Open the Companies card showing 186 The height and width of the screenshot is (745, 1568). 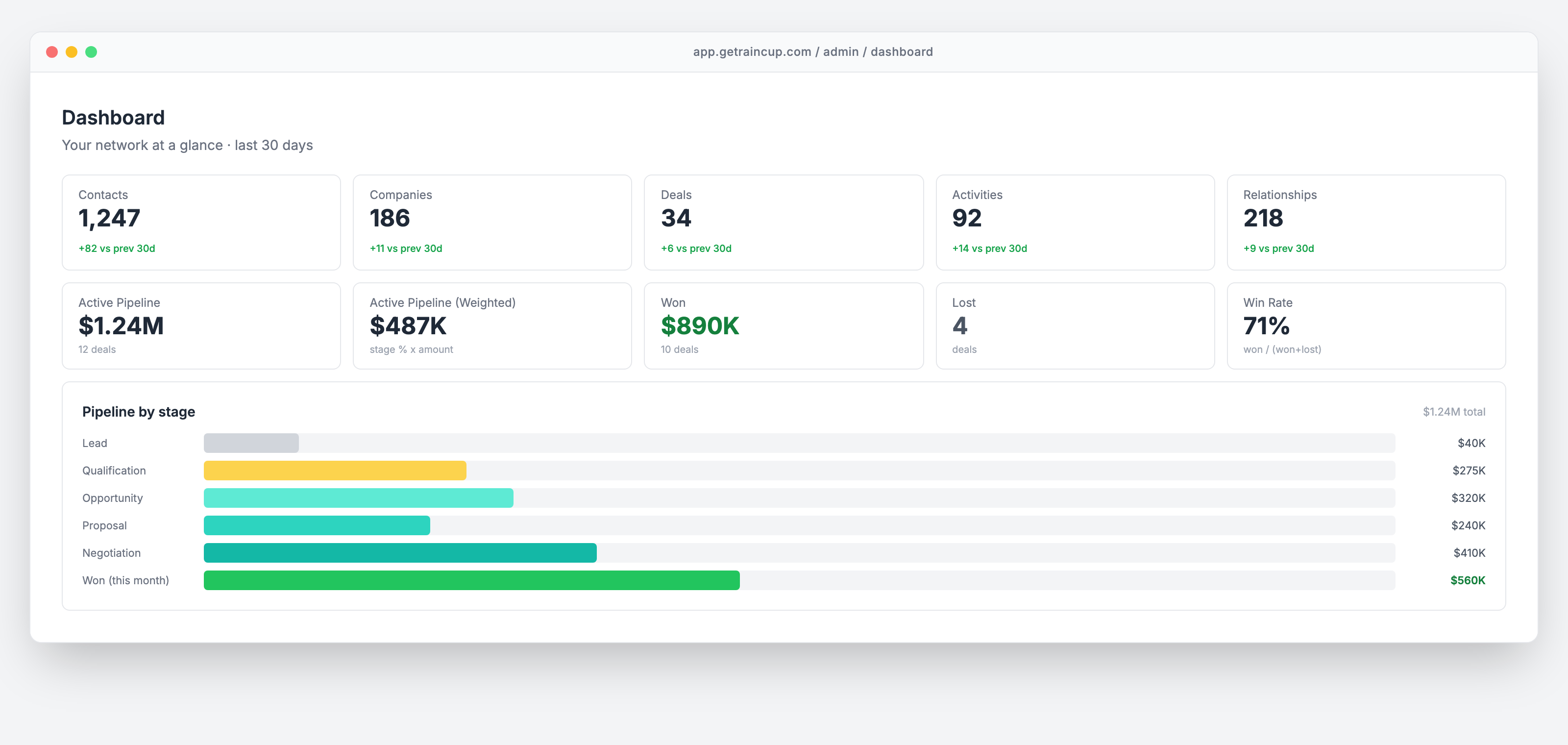[492, 222]
